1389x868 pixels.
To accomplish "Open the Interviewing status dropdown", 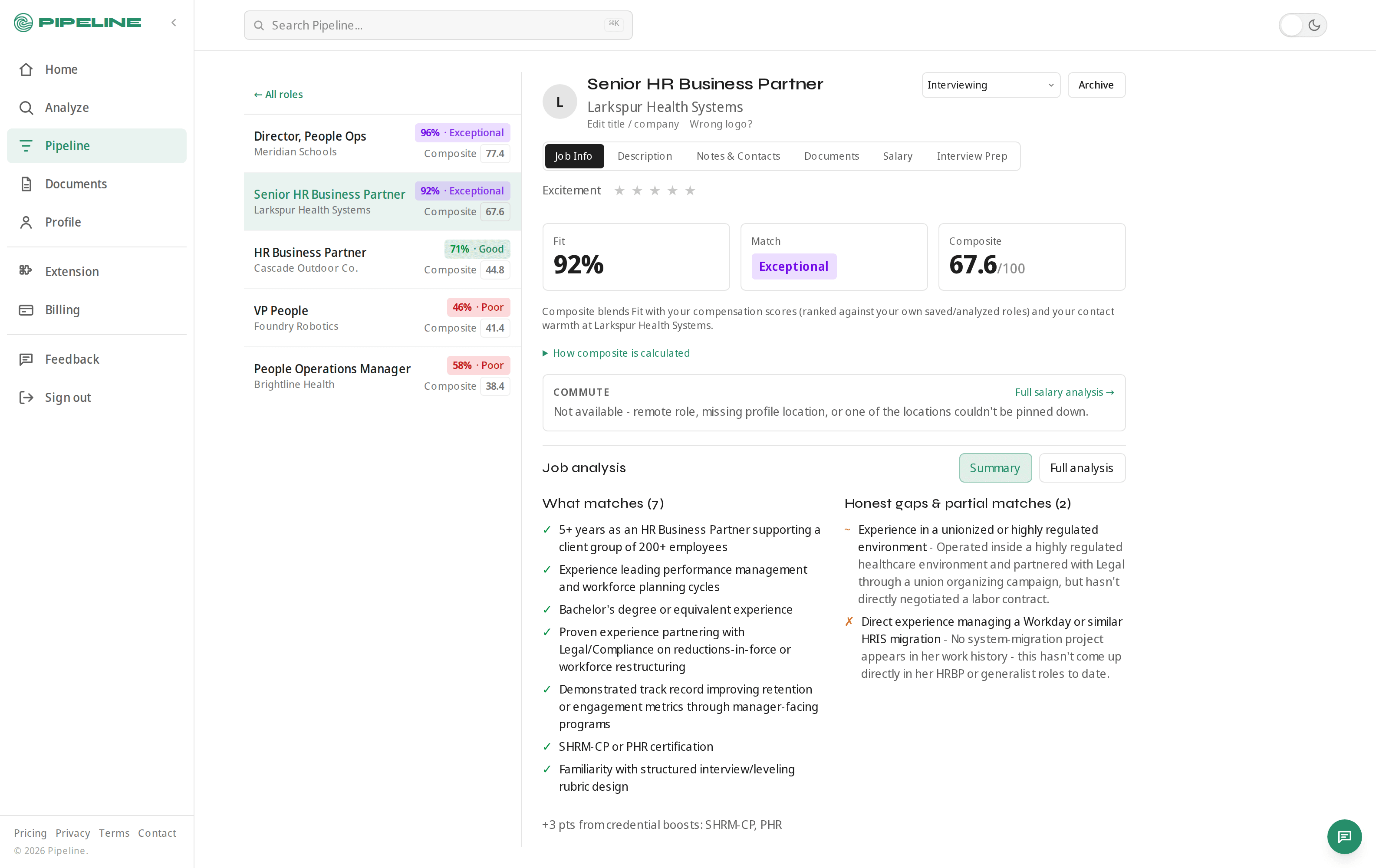I will pyautogui.click(x=991, y=85).
